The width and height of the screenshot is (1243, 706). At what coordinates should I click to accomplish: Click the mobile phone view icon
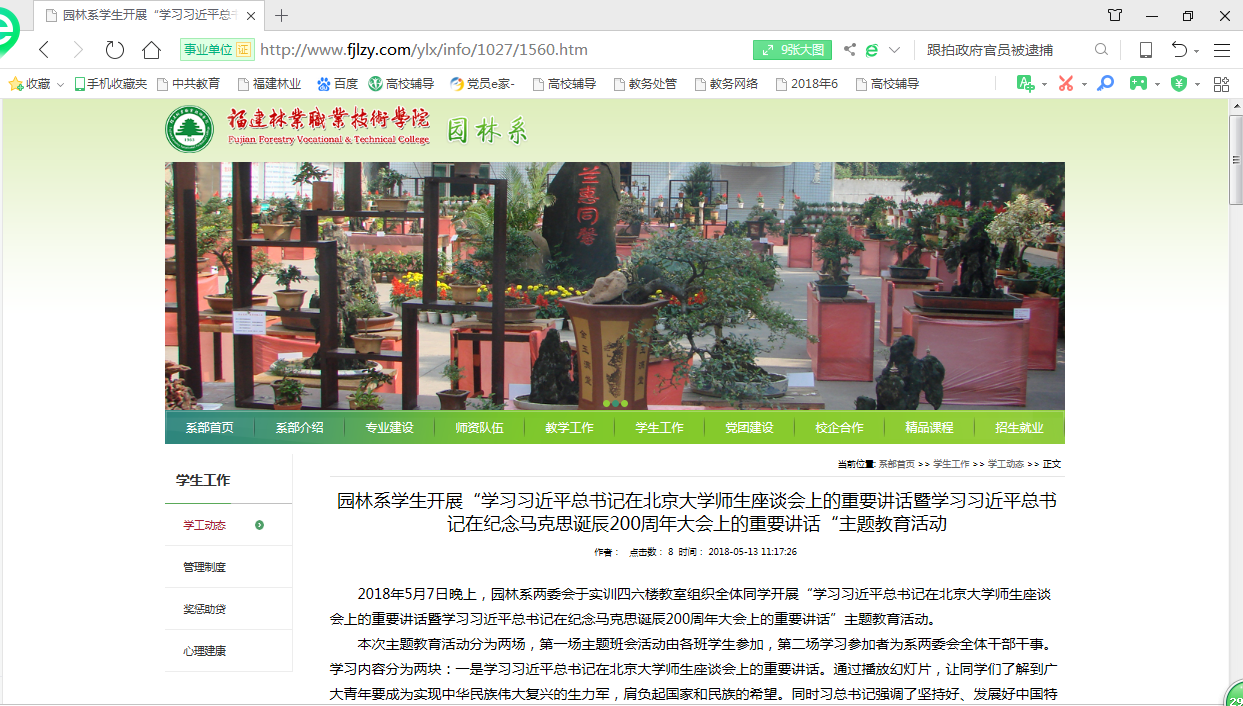pyautogui.click(x=1146, y=50)
